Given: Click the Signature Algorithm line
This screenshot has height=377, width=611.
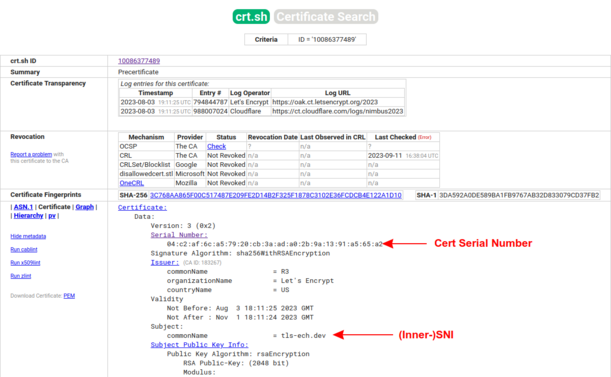Looking at the screenshot, I should tap(240, 253).
